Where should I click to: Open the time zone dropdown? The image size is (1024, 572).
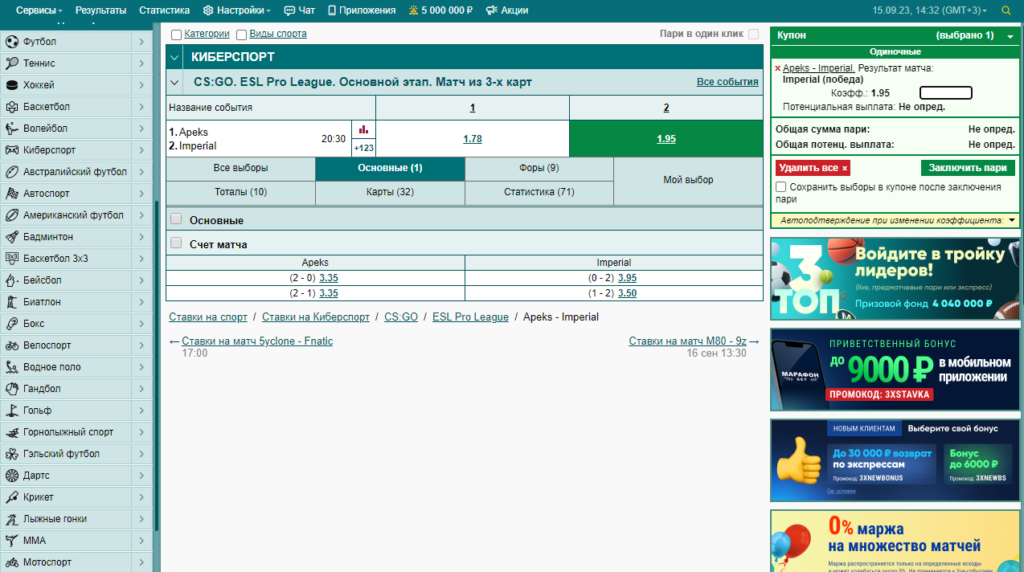pos(929,10)
